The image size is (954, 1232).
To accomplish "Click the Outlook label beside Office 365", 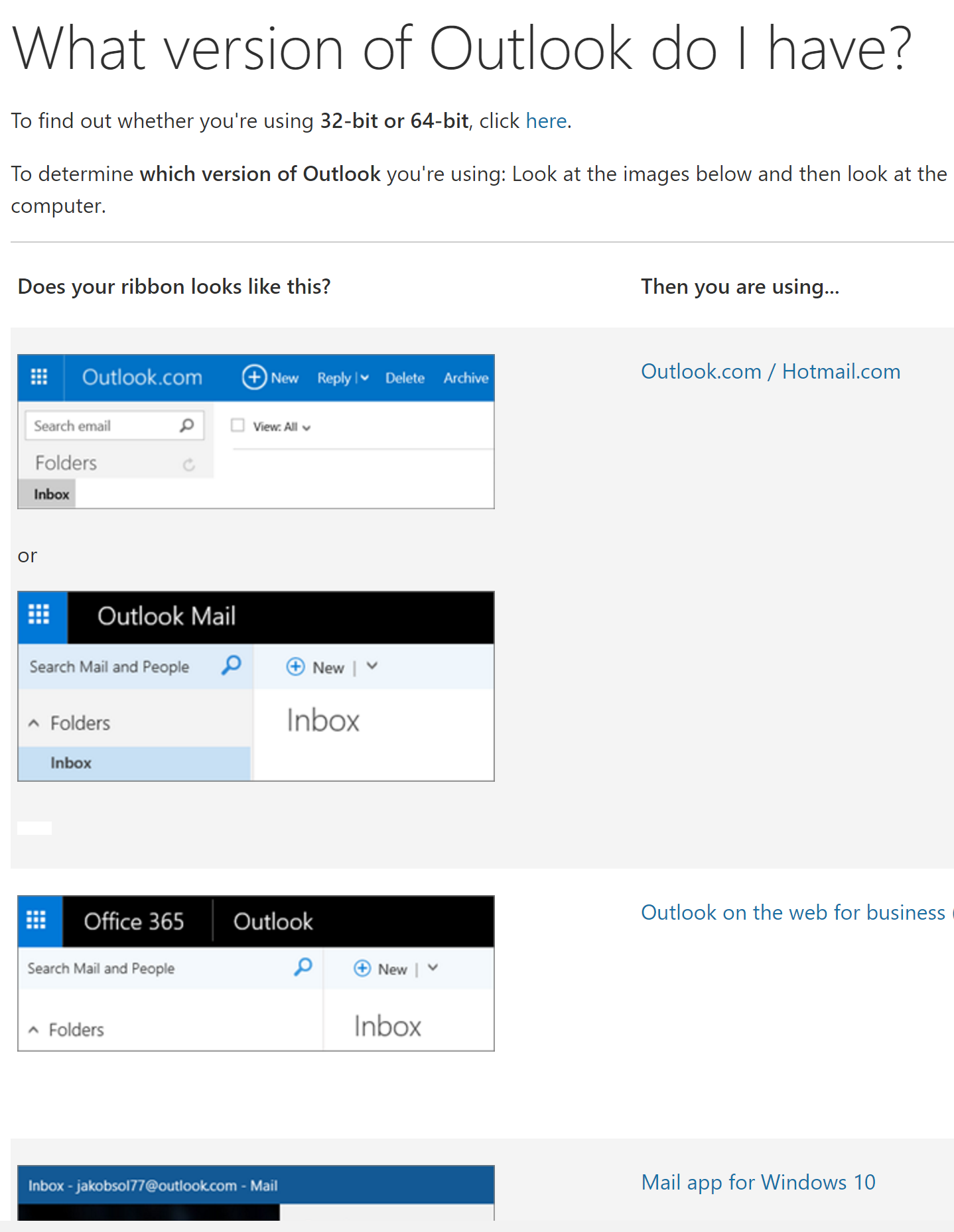I will pos(273,922).
